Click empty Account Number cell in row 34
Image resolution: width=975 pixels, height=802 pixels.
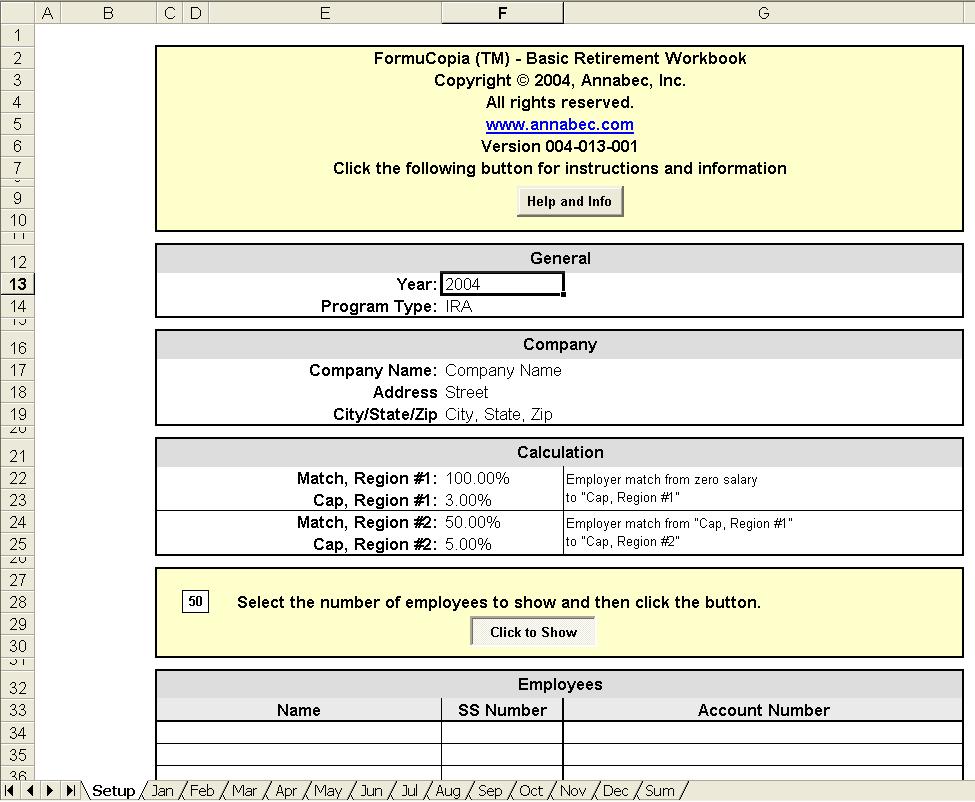764,733
